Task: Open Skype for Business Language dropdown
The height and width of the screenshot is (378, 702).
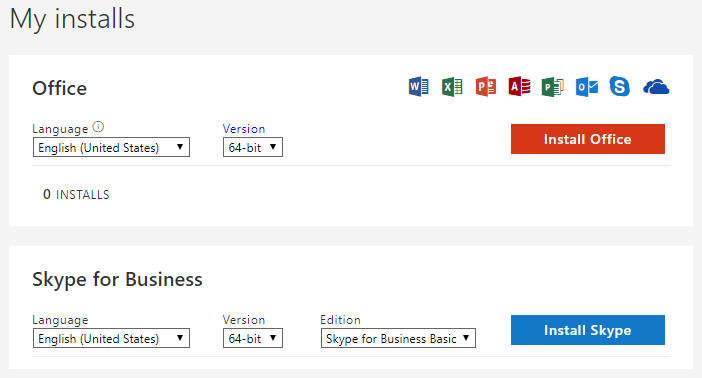Action: click(x=111, y=338)
